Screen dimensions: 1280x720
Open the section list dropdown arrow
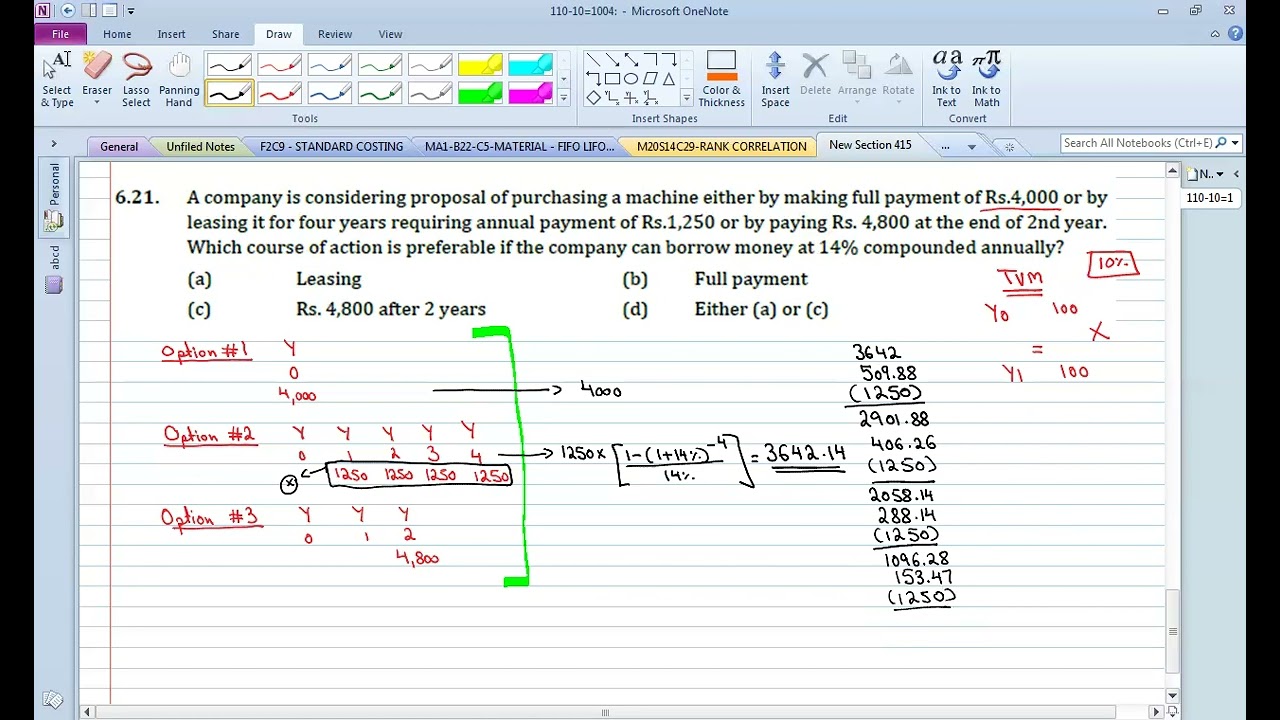pos(971,147)
